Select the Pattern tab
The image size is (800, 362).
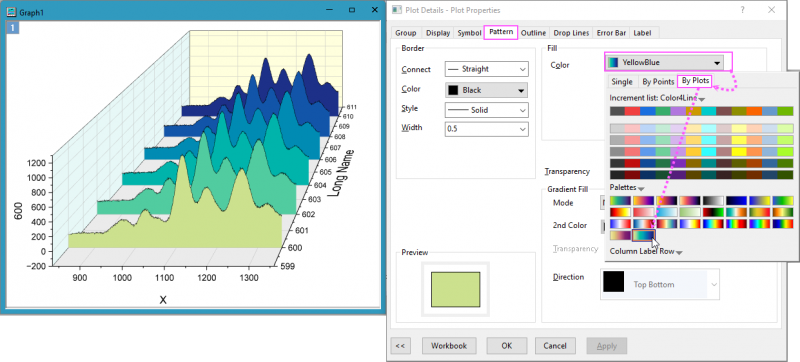pos(501,32)
